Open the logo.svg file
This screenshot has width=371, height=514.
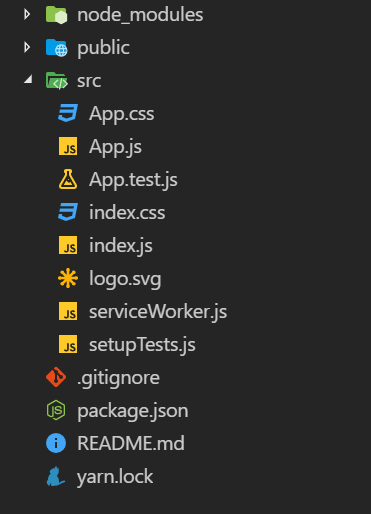tap(125, 279)
